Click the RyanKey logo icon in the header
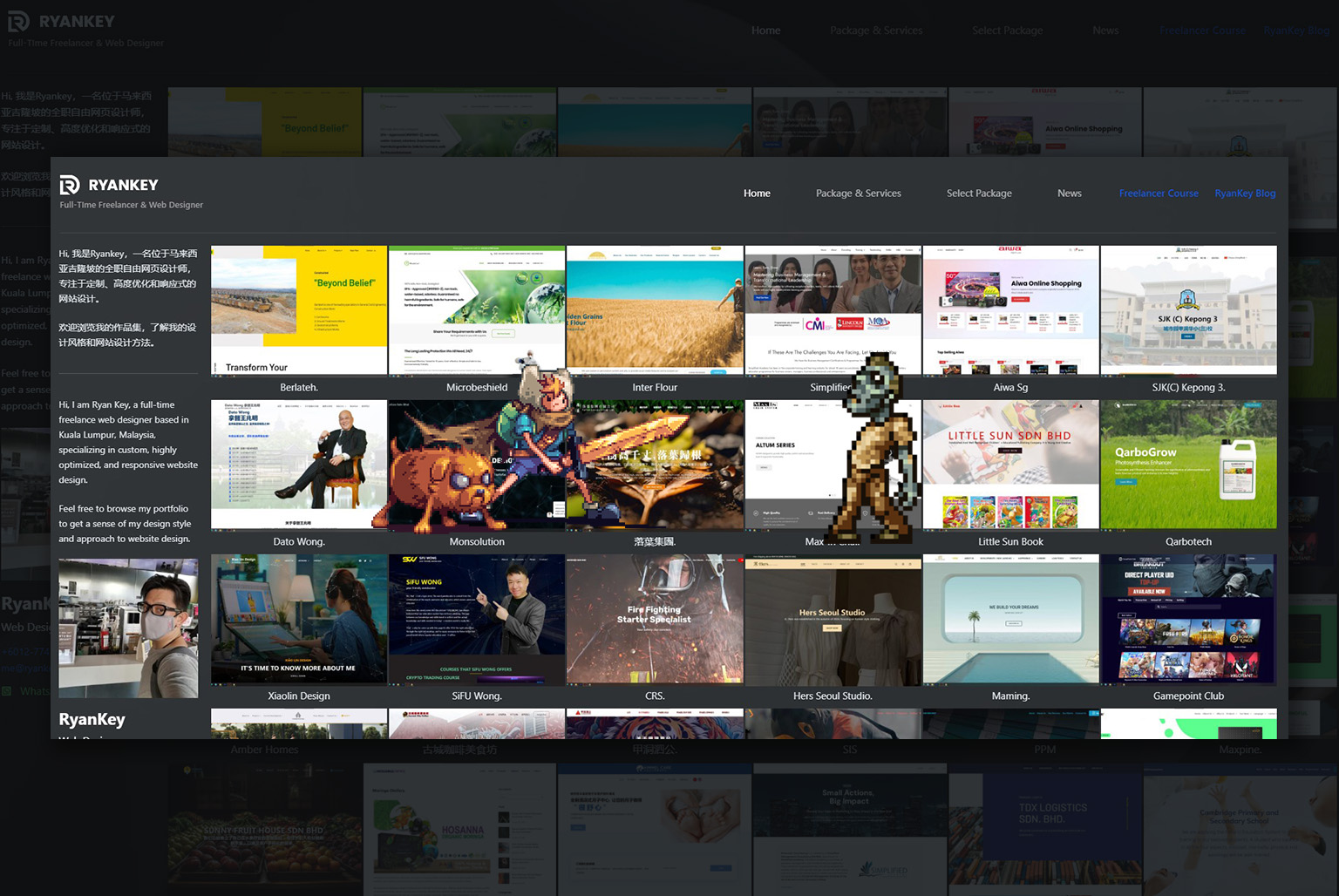The width and height of the screenshot is (1339, 896). point(69,186)
